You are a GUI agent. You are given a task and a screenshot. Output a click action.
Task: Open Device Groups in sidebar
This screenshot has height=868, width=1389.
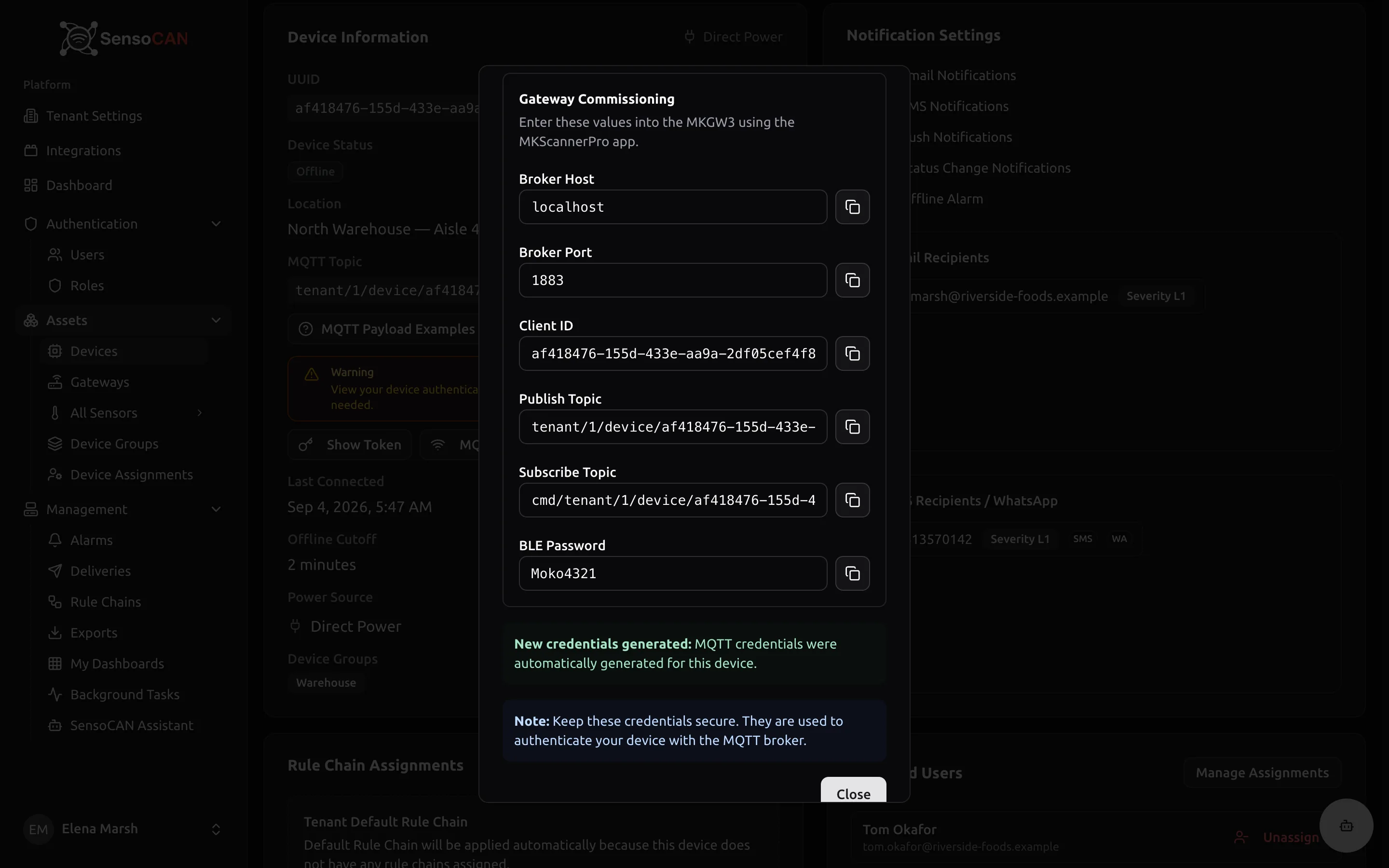pos(124,444)
